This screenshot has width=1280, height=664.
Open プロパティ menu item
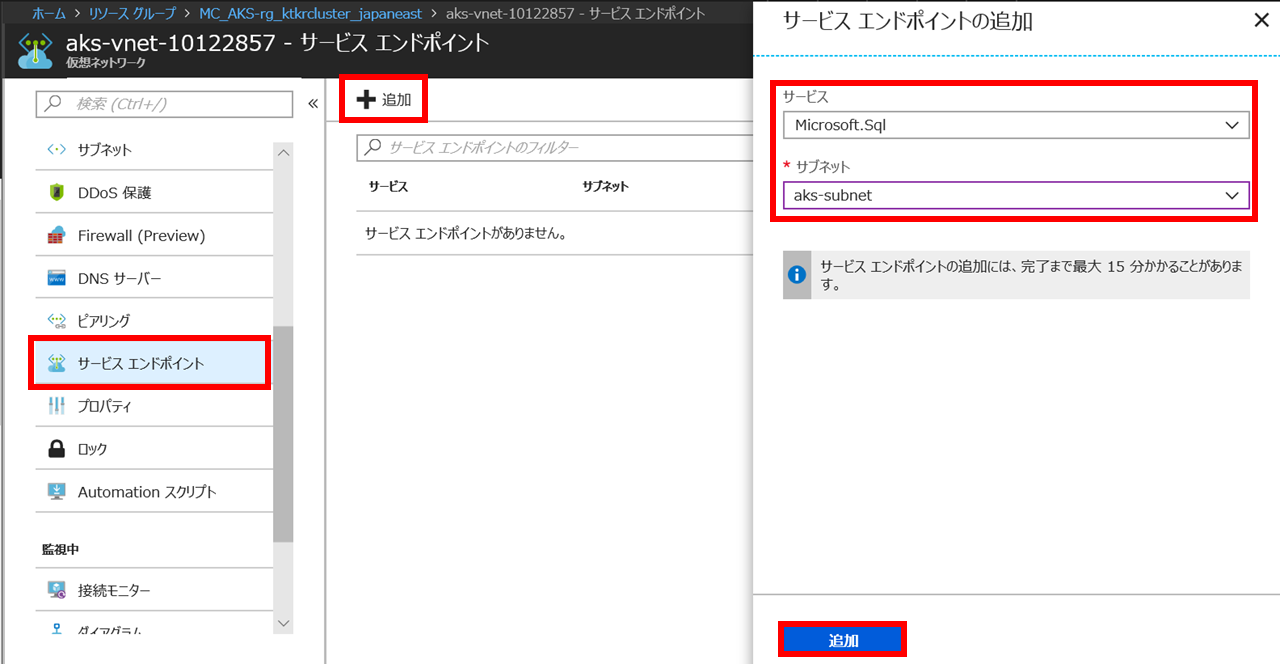coord(154,406)
